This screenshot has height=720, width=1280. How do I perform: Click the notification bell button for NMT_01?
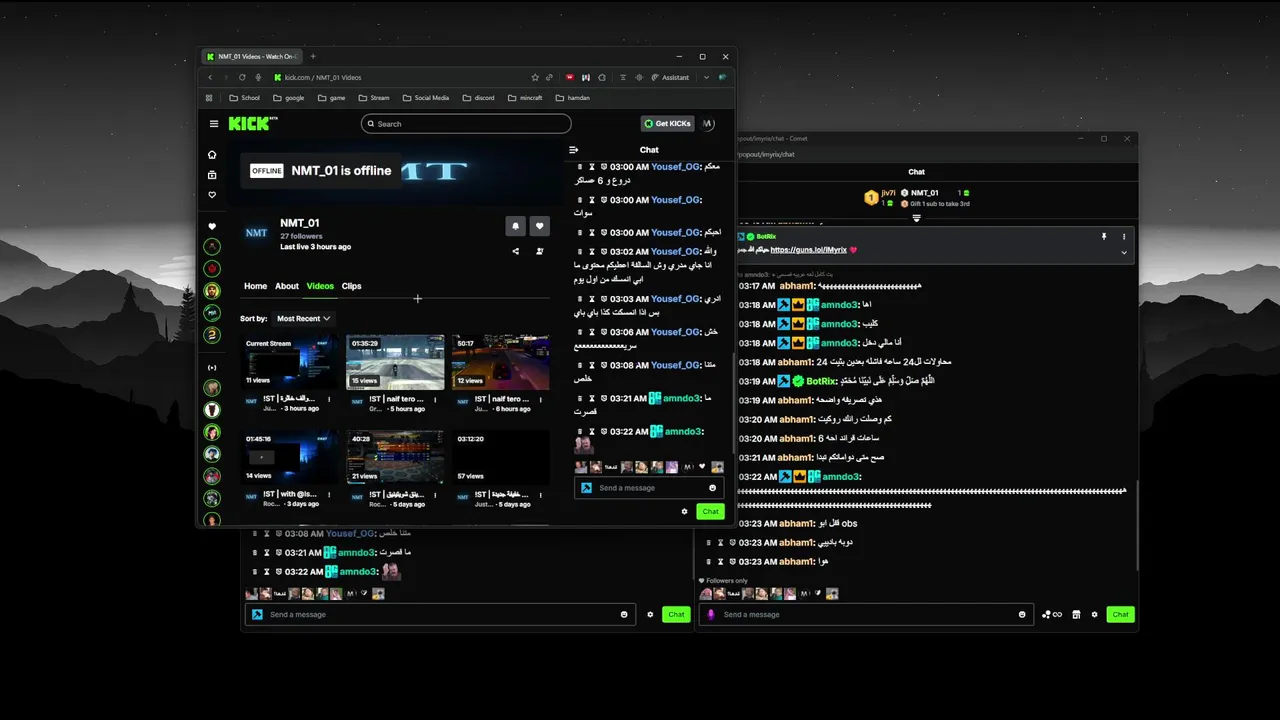pos(515,226)
